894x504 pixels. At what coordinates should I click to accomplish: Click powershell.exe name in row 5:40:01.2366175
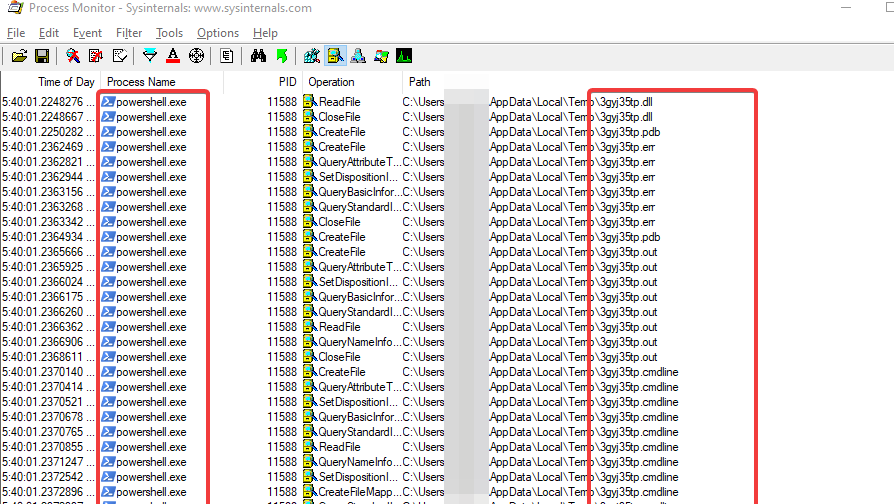(x=151, y=297)
